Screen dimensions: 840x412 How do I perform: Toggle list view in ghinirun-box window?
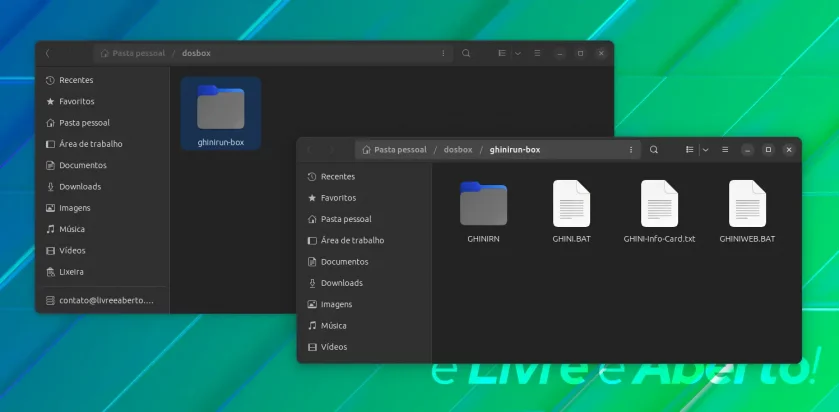pyautogui.click(x=689, y=150)
